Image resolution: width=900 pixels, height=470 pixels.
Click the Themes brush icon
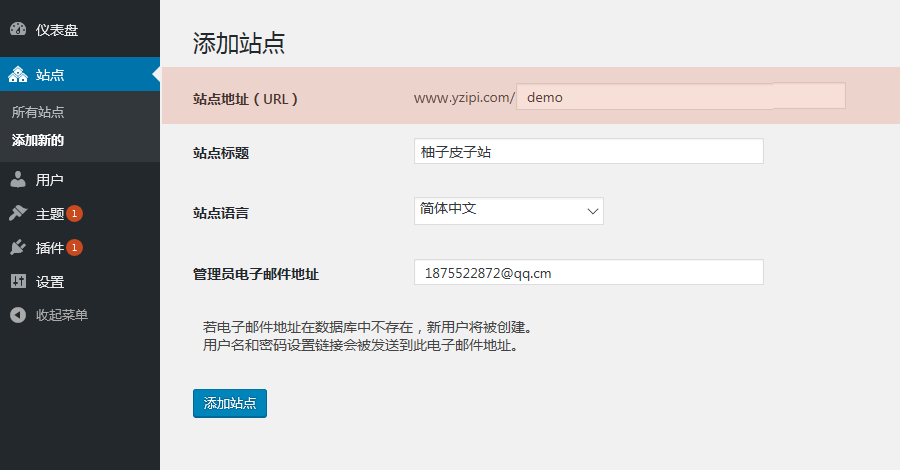tap(18, 214)
